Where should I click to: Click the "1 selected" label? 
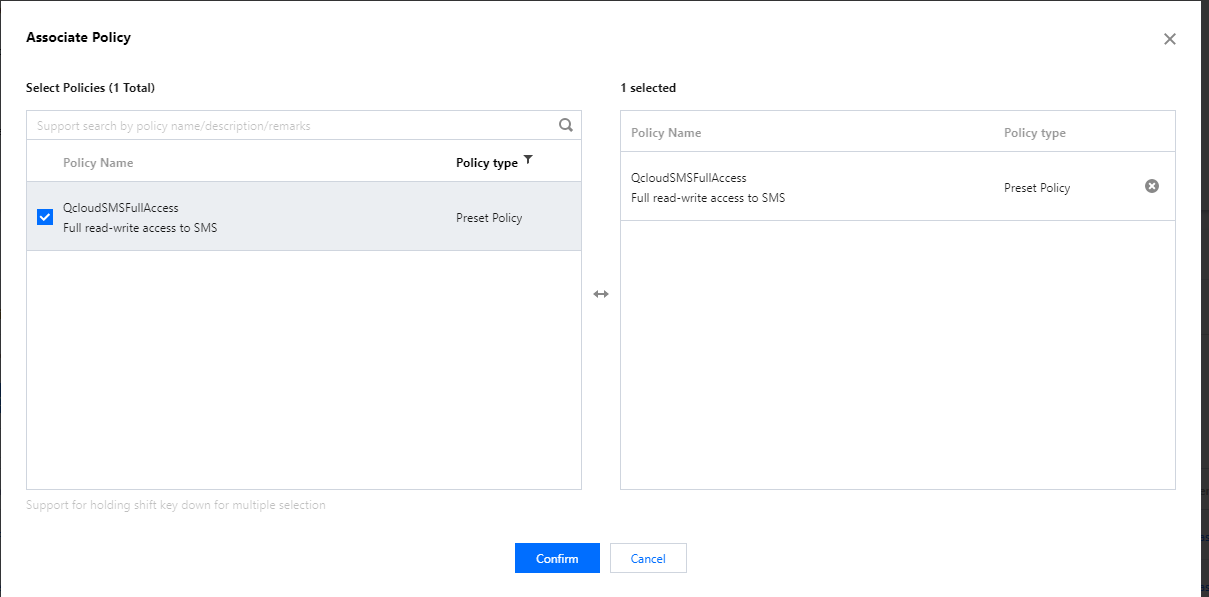[x=648, y=88]
